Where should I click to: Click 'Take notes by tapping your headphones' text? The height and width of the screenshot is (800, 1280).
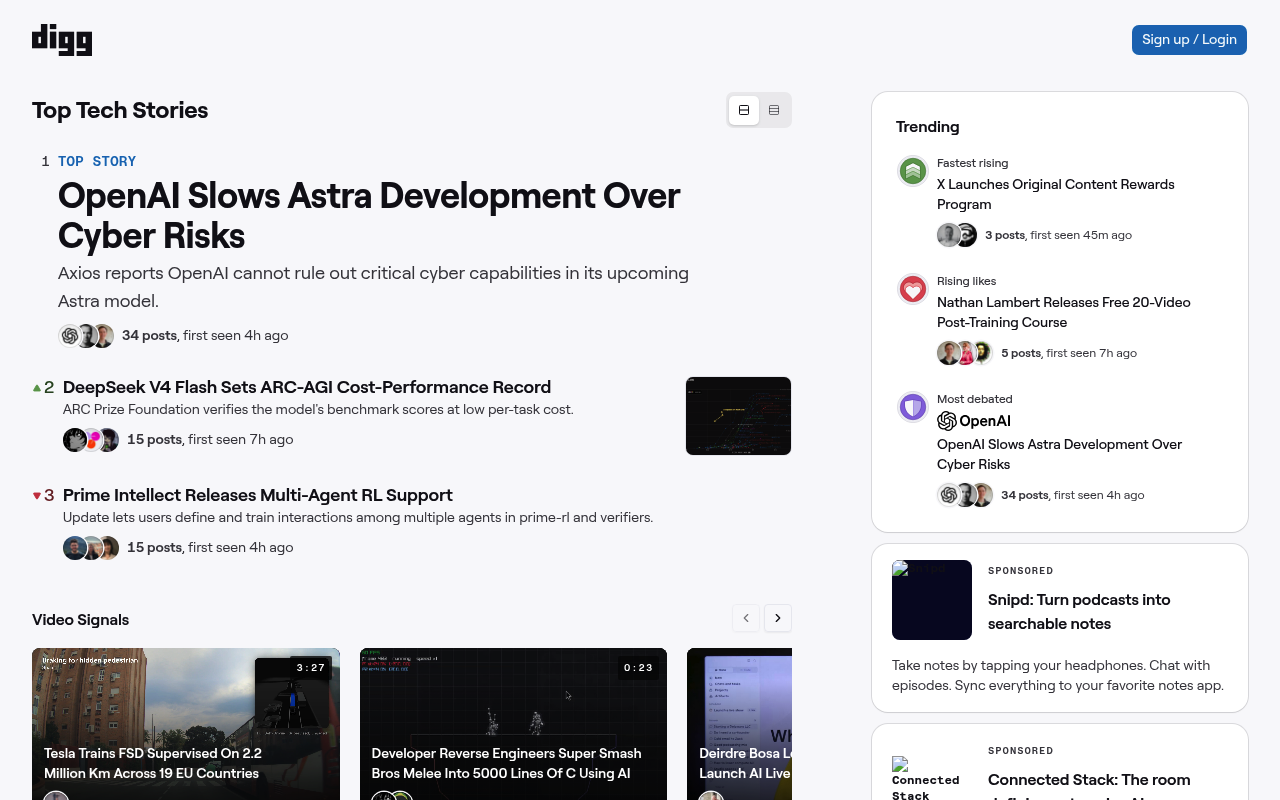1057,675
